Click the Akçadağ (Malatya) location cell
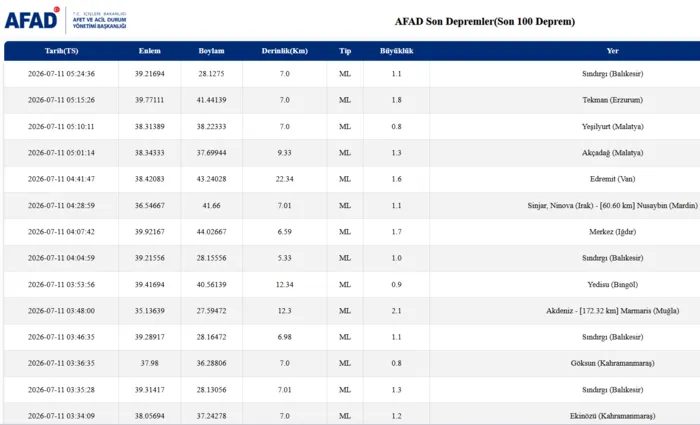Screen dimensions: 700x425 612,153
